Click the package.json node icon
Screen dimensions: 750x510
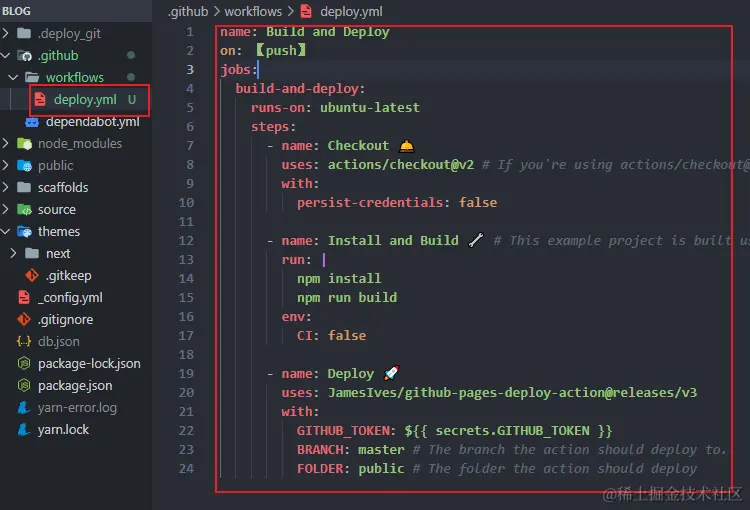pos(24,385)
